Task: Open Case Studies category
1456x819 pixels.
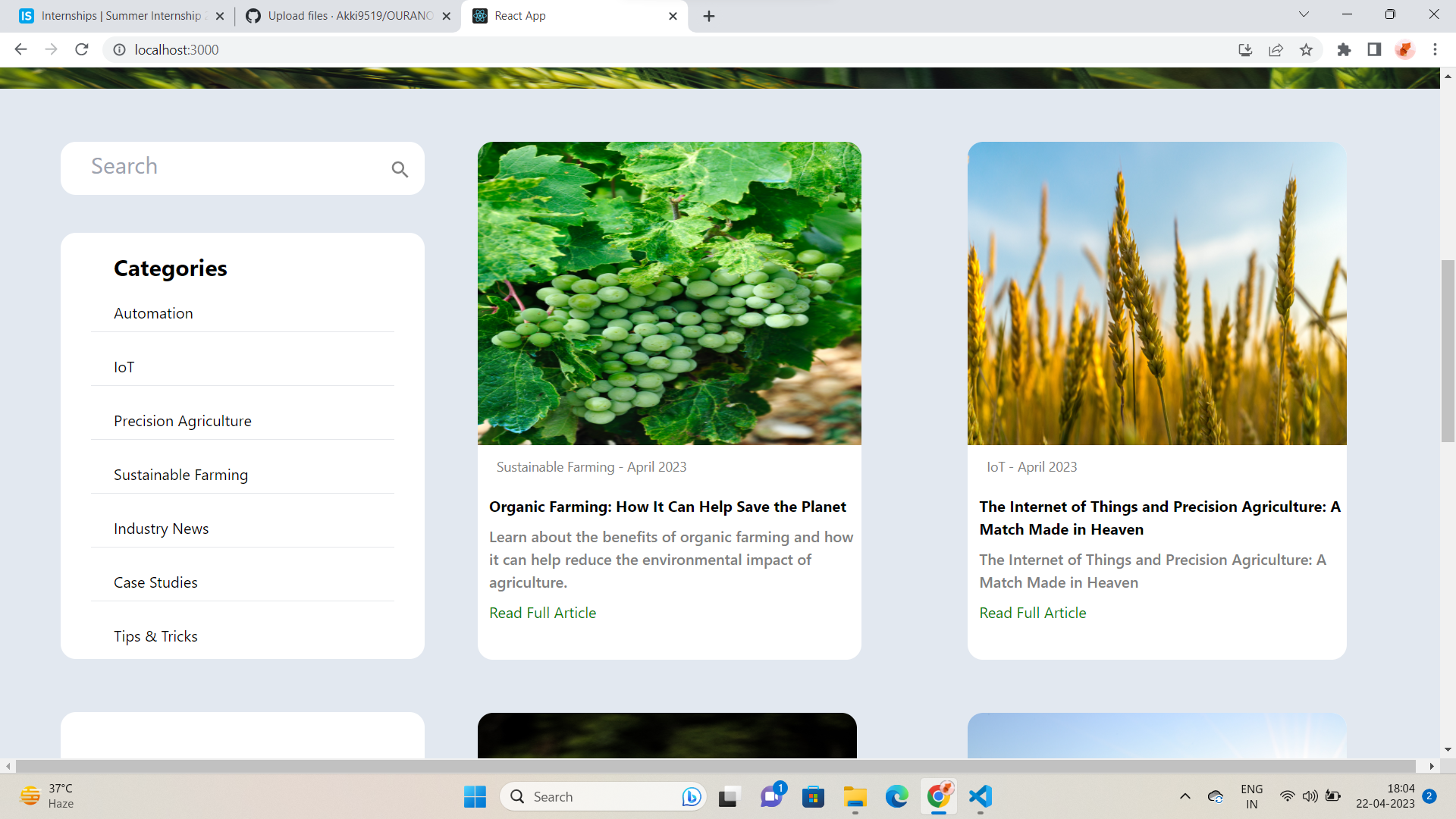Action: click(155, 582)
